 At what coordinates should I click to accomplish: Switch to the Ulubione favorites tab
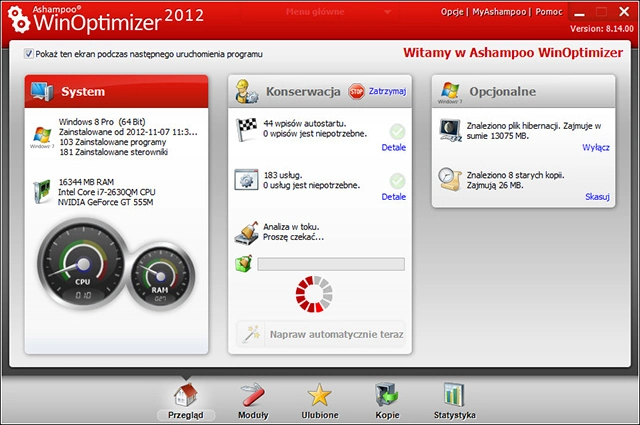(320, 401)
